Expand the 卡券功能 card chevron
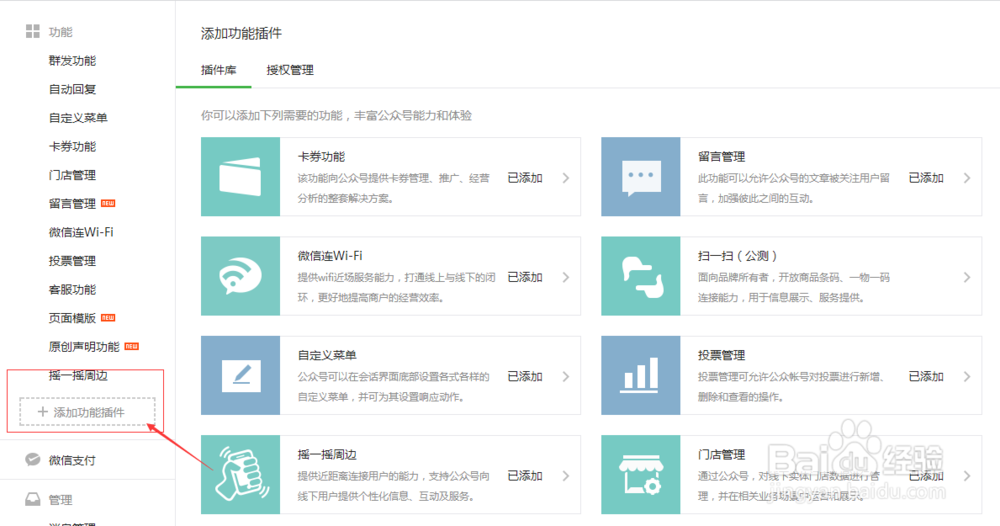 tap(566, 178)
